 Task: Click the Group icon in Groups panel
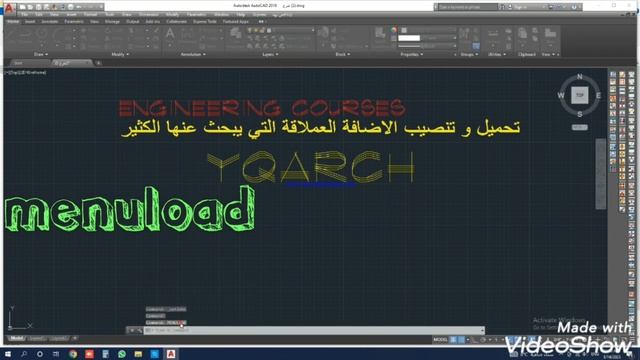pos(464,34)
